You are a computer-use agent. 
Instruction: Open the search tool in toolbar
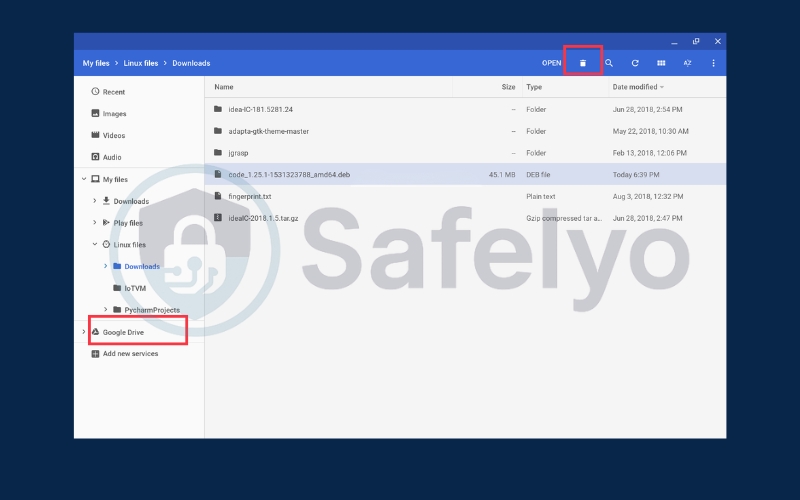[x=609, y=63]
